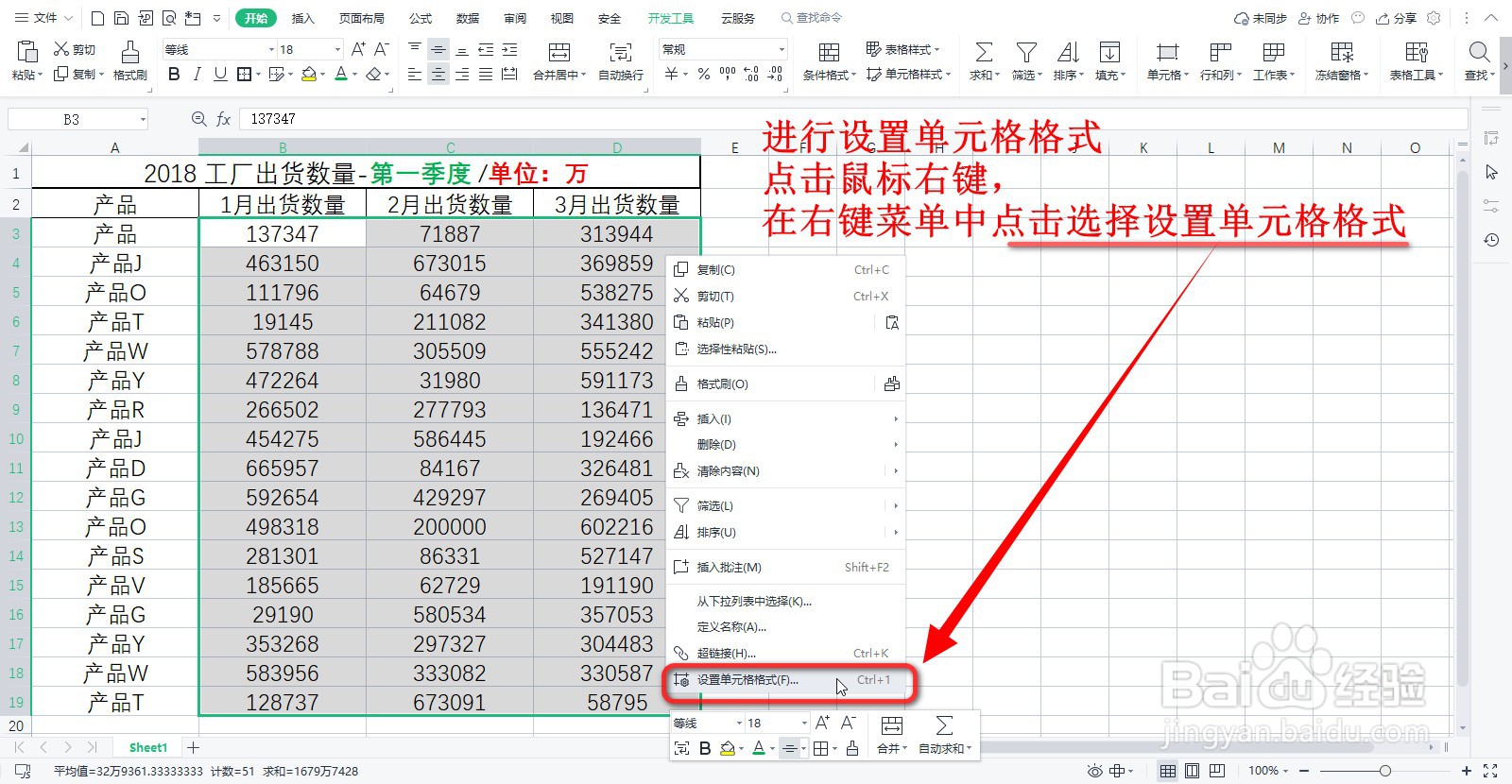1512x784 pixels.
Task: Open the number format dropdown (常规)
Action: 724,49
